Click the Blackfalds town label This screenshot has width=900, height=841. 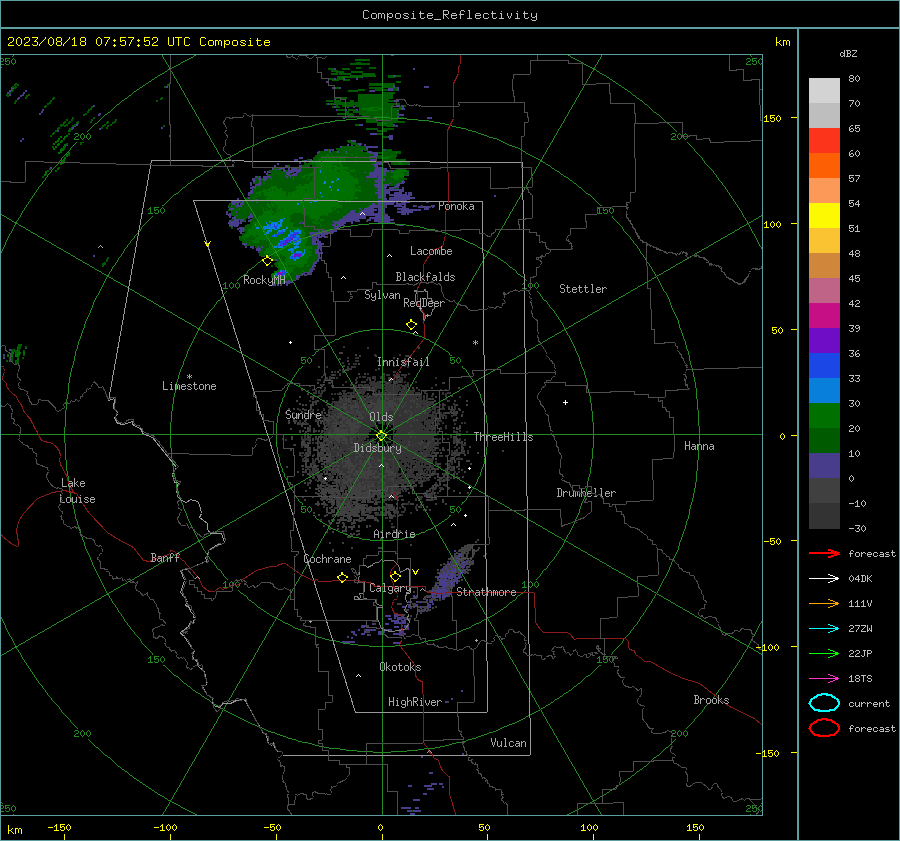point(425,277)
